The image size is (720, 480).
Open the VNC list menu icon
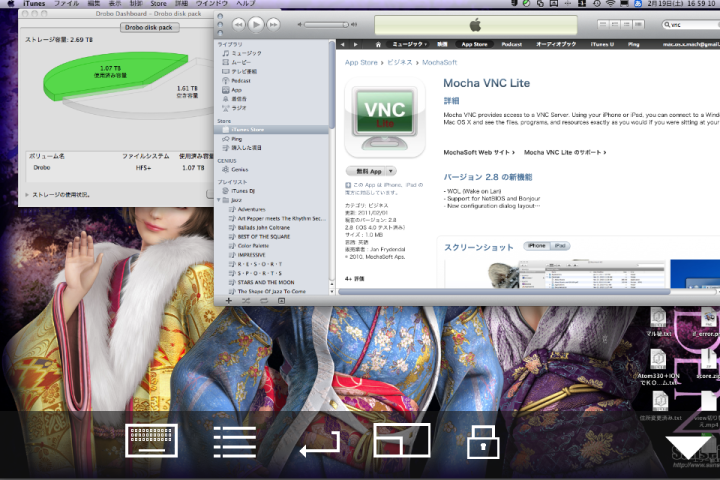(235, 441)
